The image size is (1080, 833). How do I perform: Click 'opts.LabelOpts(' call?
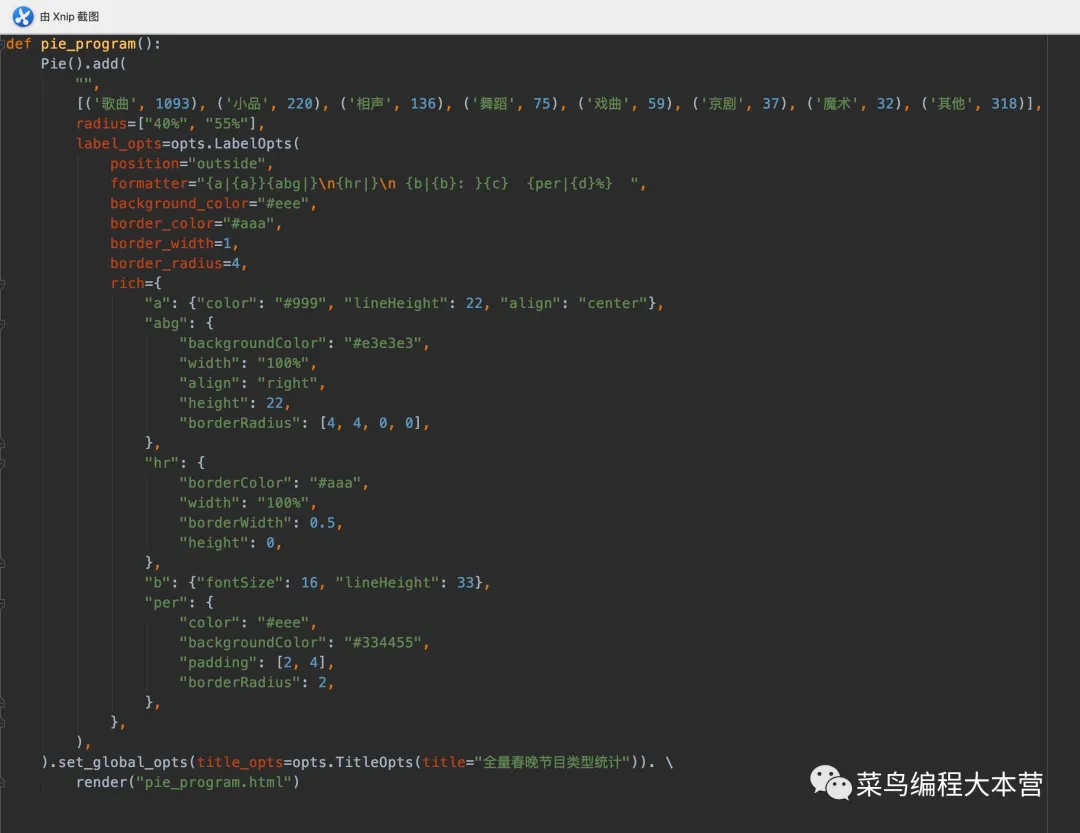(235, 143)
